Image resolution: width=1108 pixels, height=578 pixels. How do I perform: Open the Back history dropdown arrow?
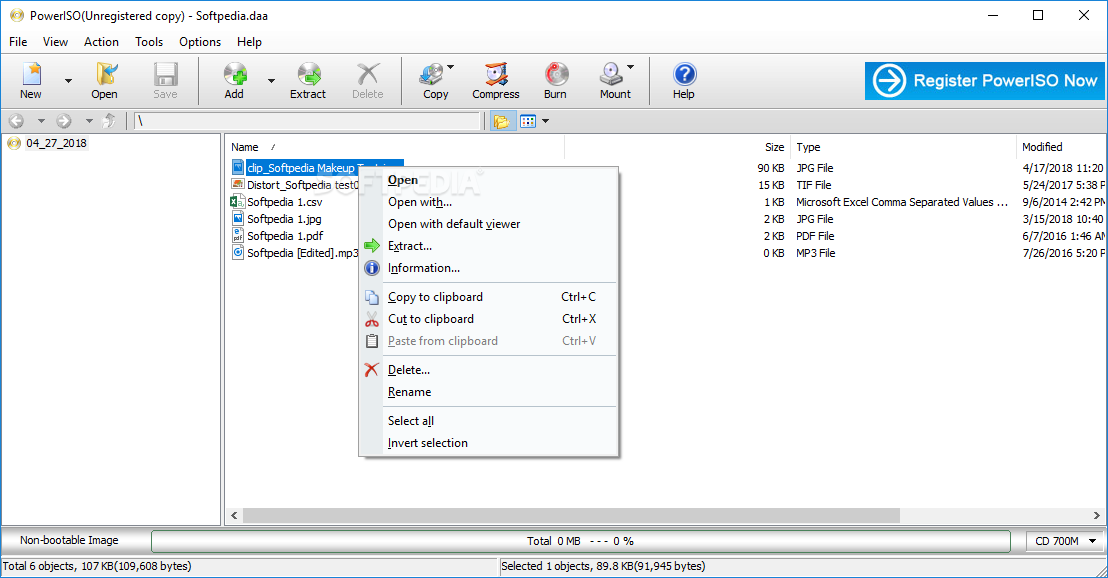click(x=41, y=122)
